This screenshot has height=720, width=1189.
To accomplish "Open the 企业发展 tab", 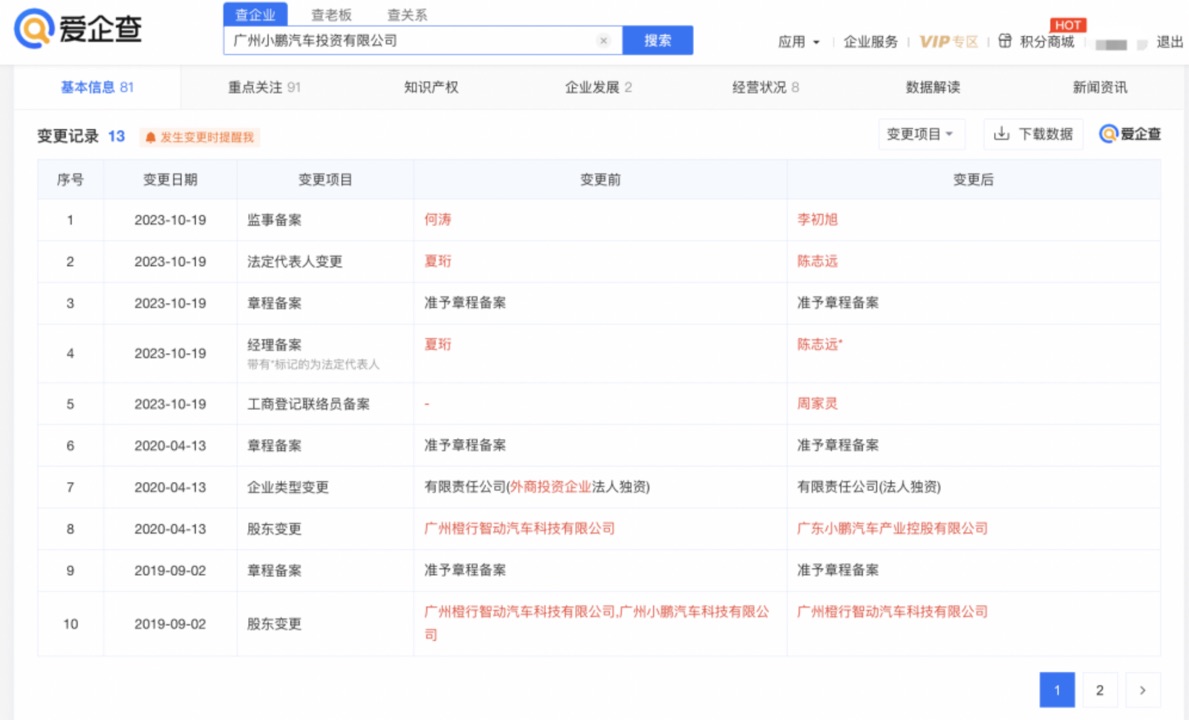I will click(598, 87).
